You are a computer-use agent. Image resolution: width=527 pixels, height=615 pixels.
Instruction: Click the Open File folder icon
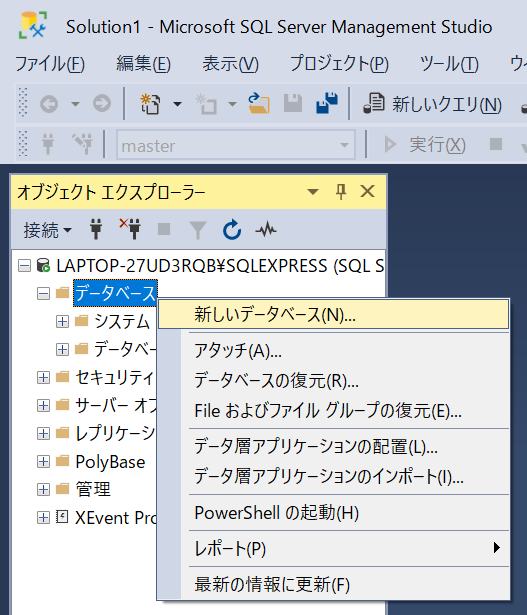pyautogui.click(x=259, y=104)
